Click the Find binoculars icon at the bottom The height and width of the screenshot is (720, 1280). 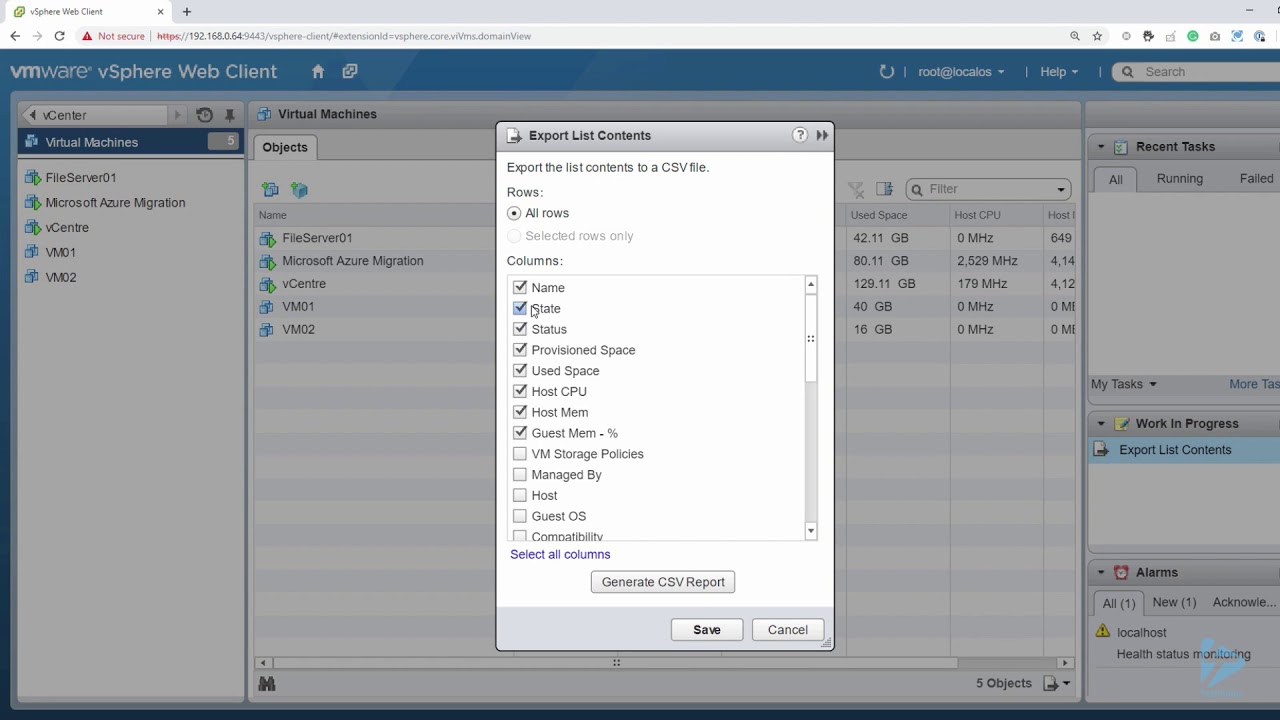266,683
